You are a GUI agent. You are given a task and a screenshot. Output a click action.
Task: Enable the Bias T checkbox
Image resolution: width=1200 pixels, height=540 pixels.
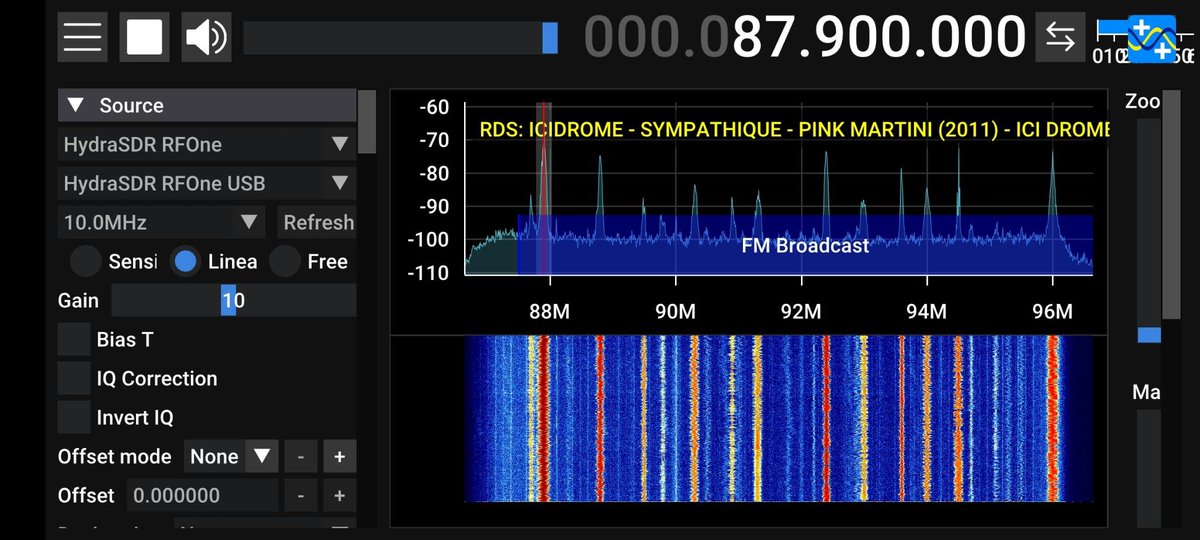[74, 339]
